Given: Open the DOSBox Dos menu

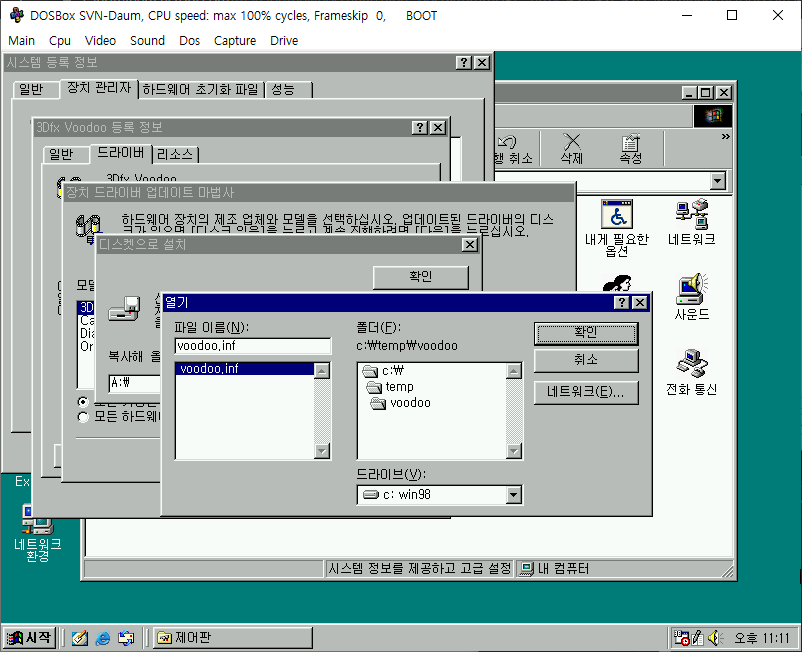Looking at the screenshot, I should pyautogui.click(x=189, y=40).
